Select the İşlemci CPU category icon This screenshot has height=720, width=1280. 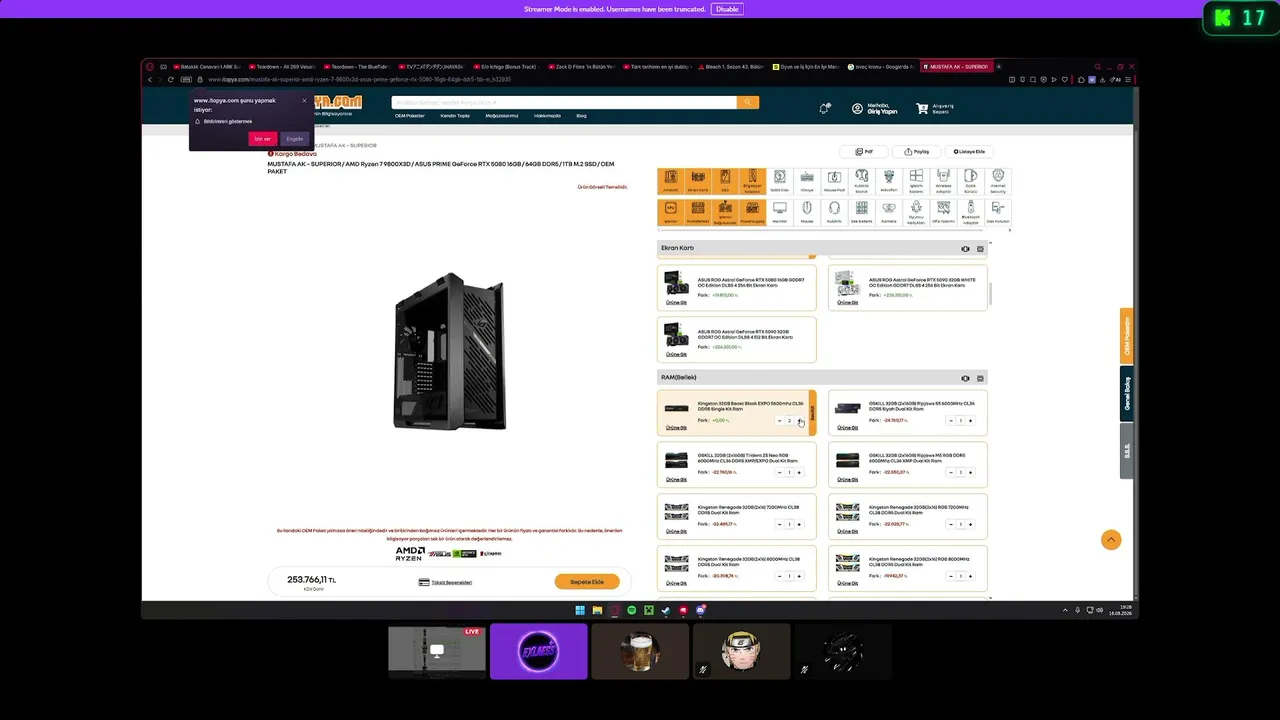pyautogui.click(x=671, y=212)
